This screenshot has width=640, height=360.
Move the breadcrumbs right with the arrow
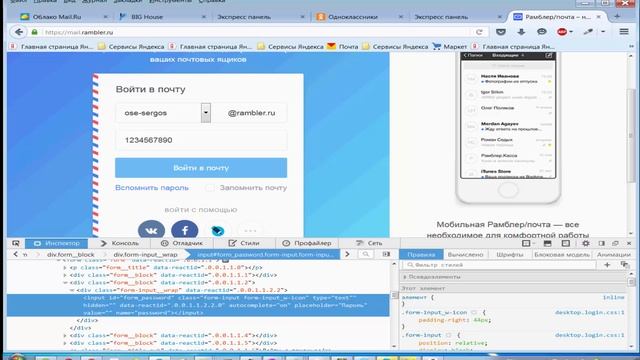click(347, 254)
